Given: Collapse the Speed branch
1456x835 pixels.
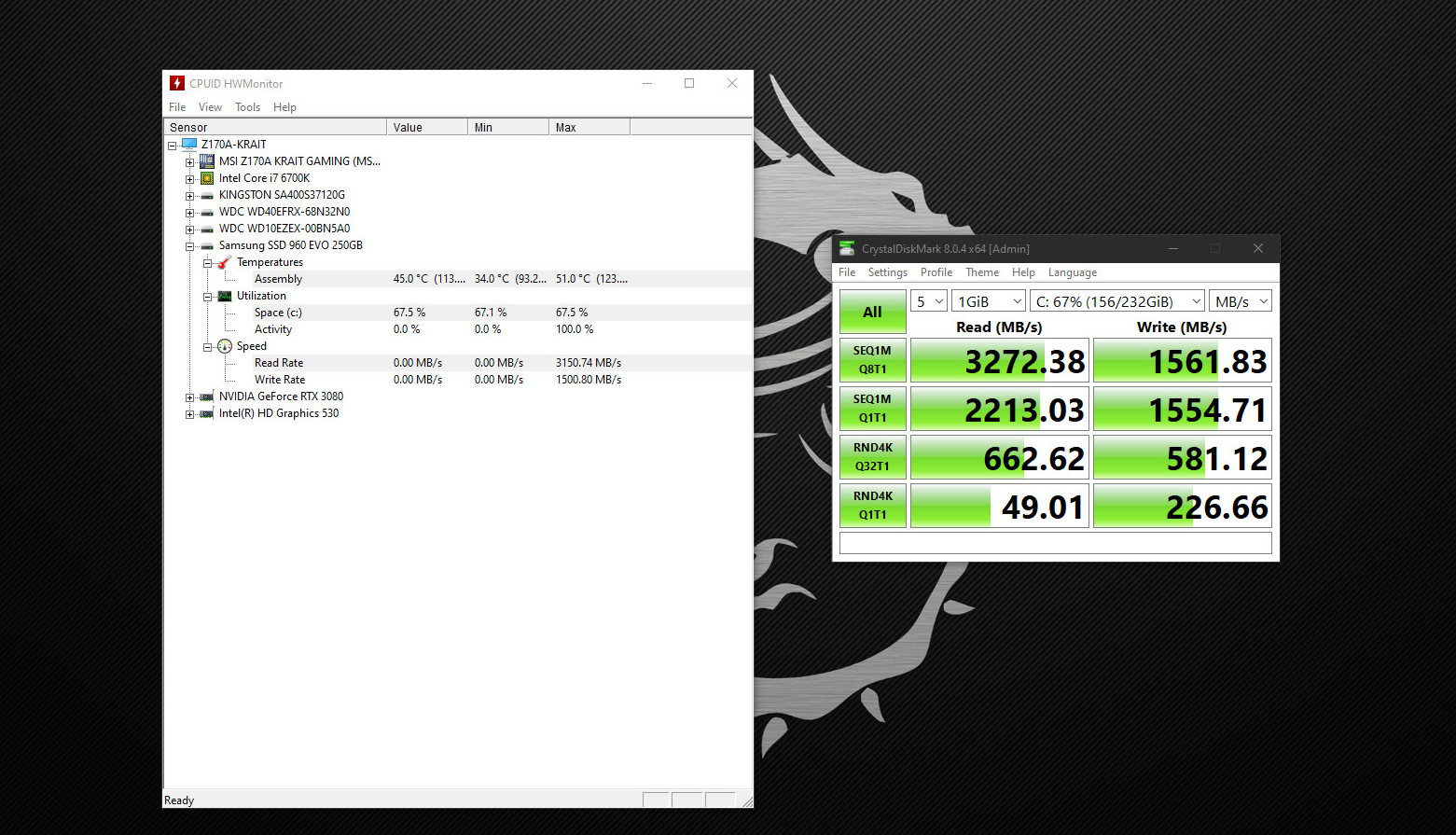Looking at the screenshot, I should [x=208, y=347].
